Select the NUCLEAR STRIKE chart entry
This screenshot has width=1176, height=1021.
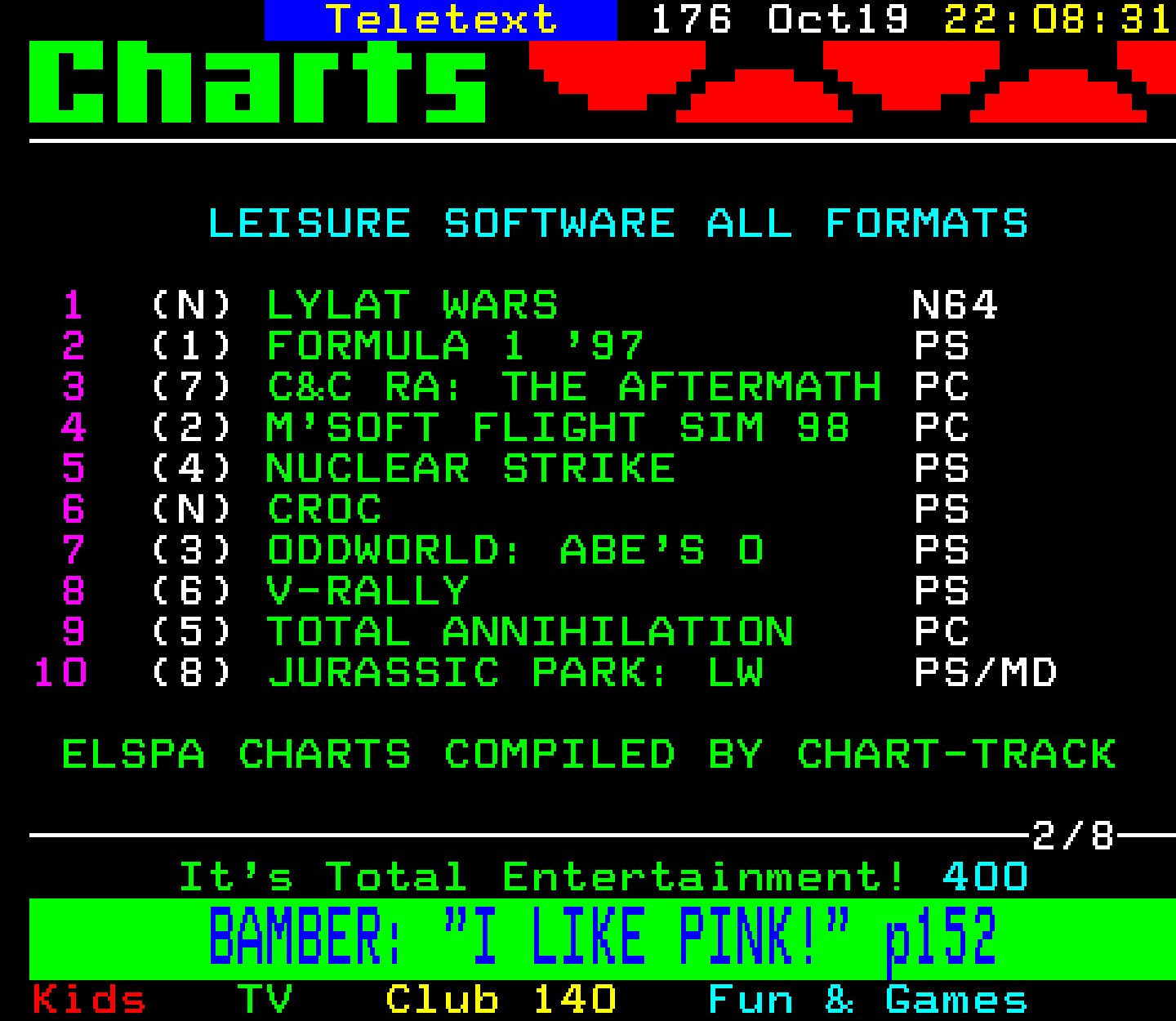(471, 469)
